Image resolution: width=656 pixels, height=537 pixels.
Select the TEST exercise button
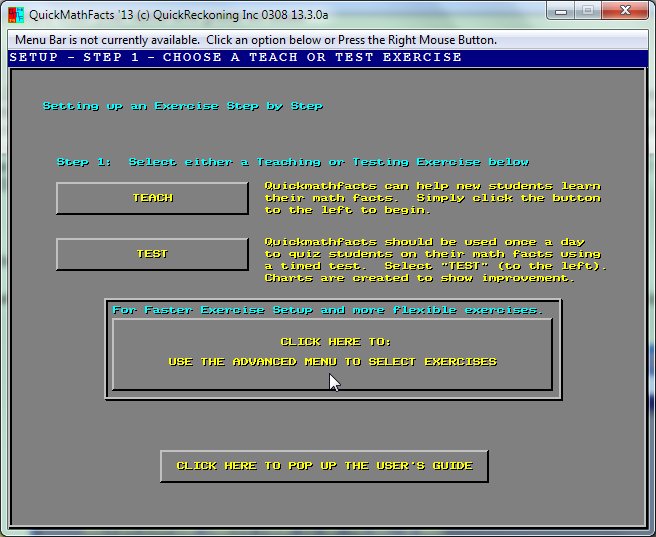coord(152,254)
